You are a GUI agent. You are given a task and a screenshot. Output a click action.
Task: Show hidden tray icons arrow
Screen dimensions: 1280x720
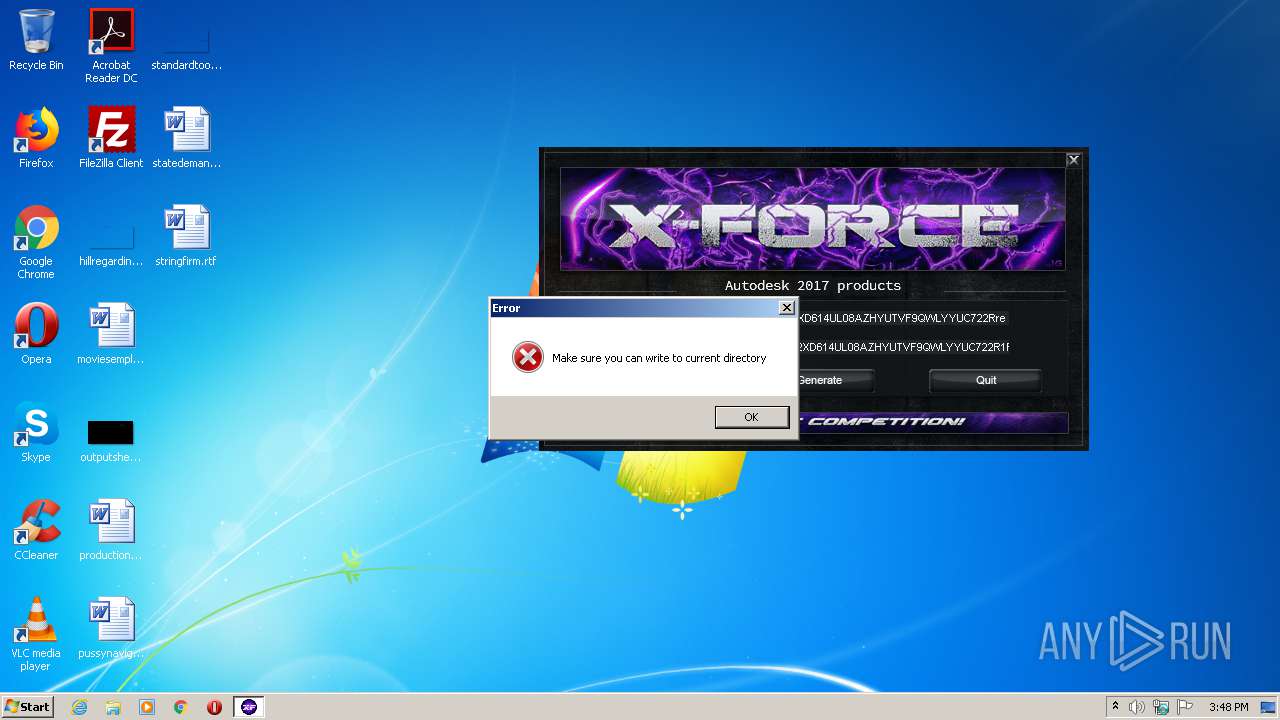(1115, 707)
